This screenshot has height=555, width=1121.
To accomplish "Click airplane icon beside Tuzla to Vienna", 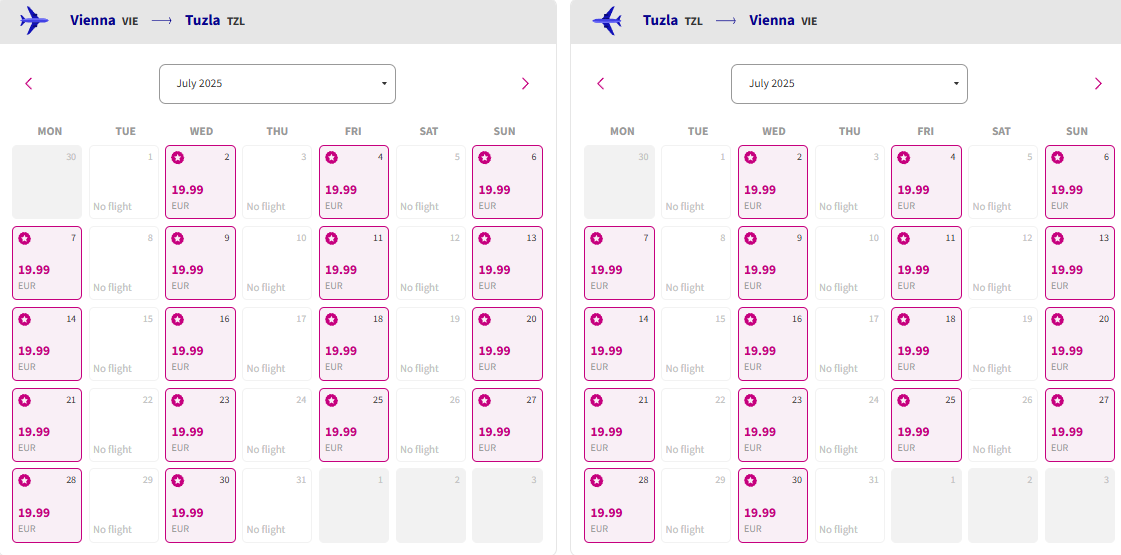I will click(x=606, y=20).
